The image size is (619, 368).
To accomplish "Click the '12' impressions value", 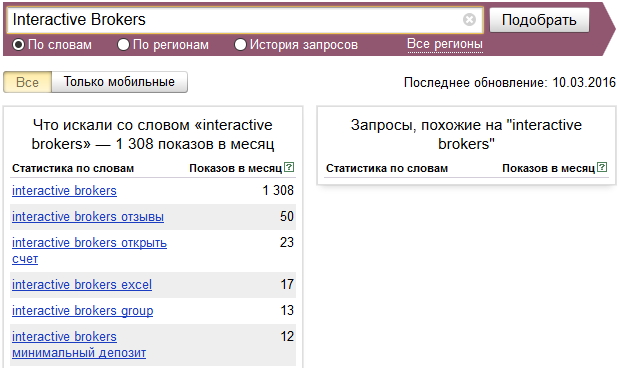I will click(287, 336).
